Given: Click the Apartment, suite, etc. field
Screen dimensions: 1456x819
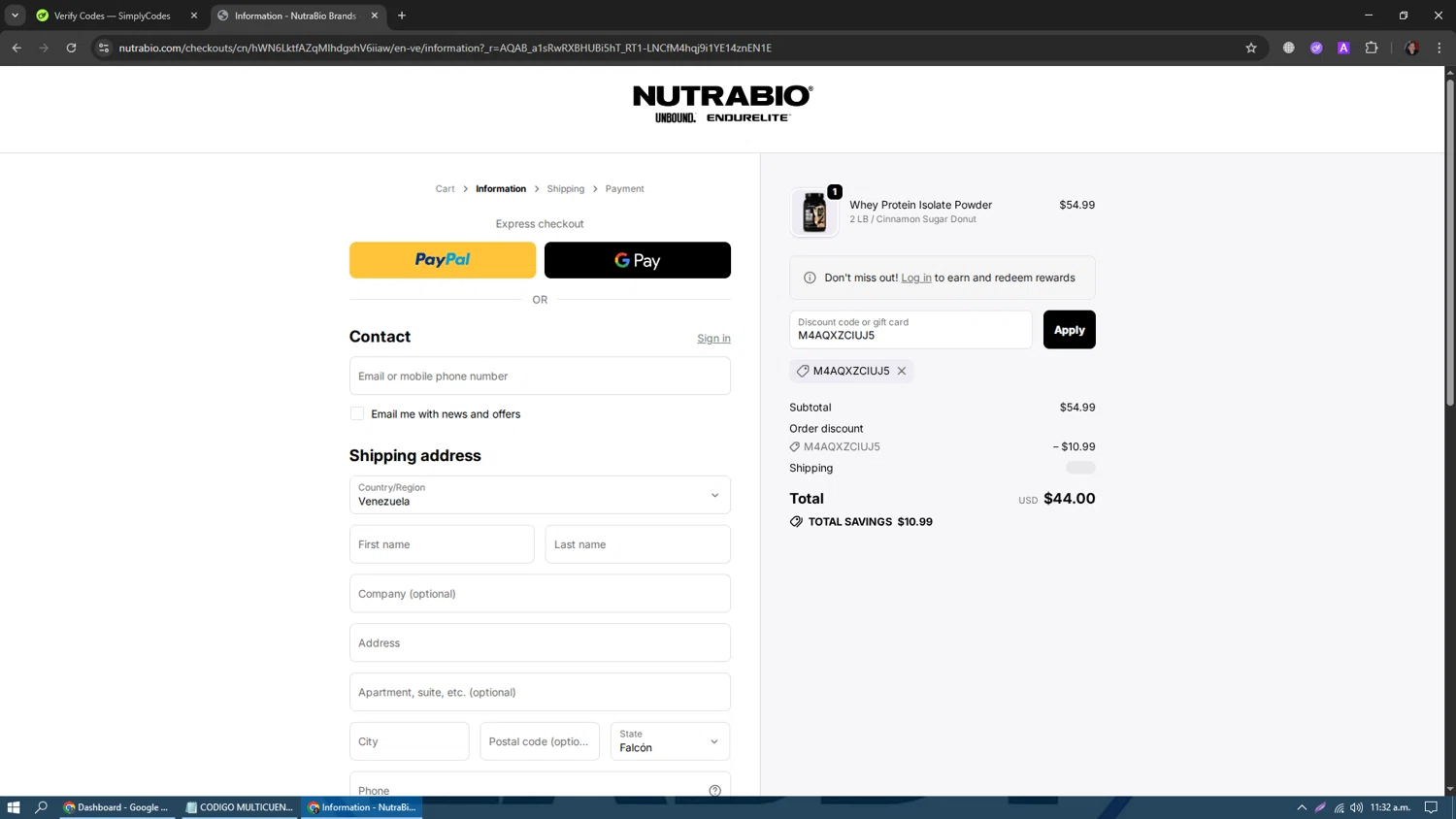Looking at the screenshot, I should (x=540, y=692).
